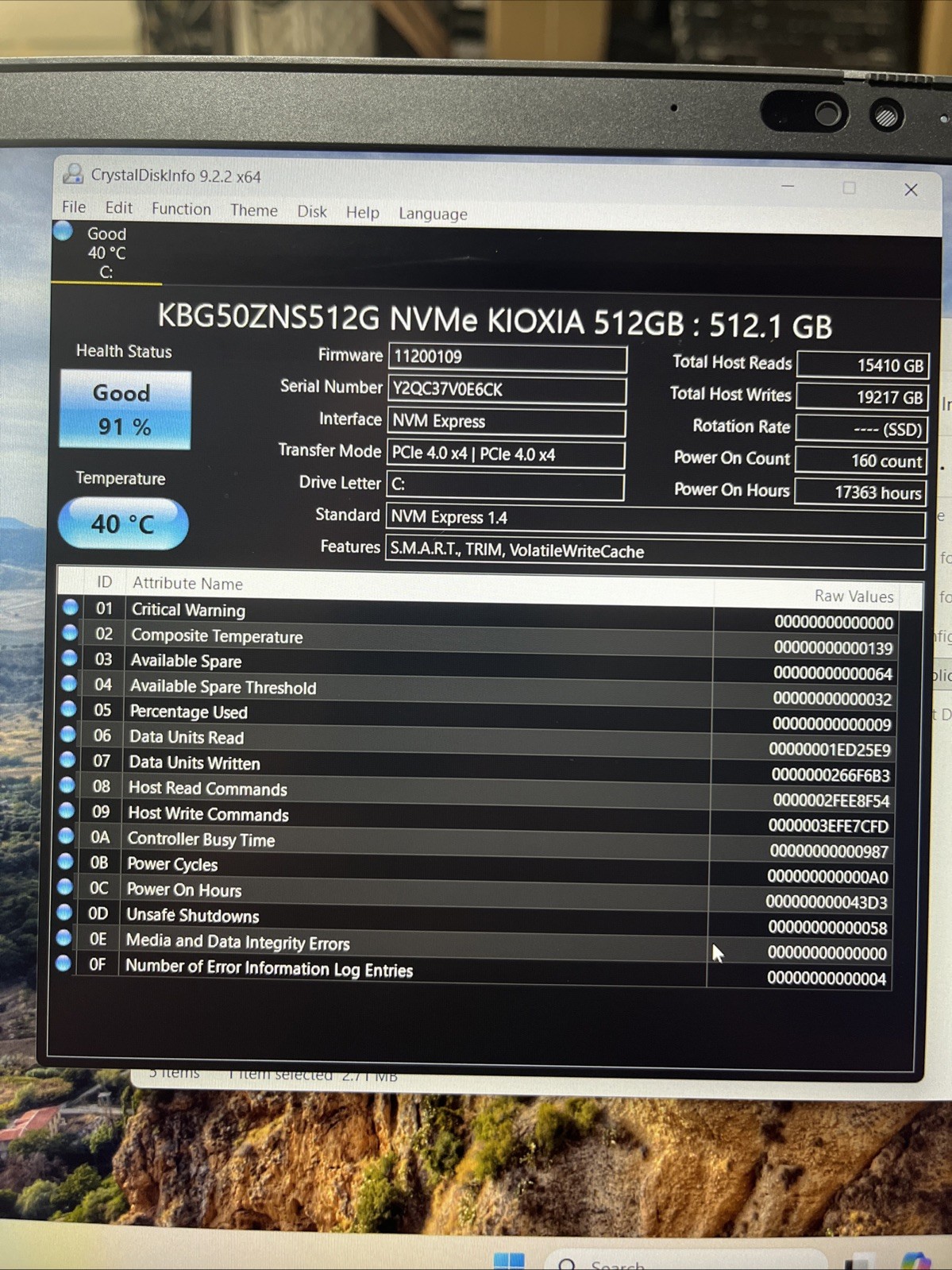The height and width of the screenshot is (1270, 952).
Task: Open the Help menu
Action: tap(362, 212)
